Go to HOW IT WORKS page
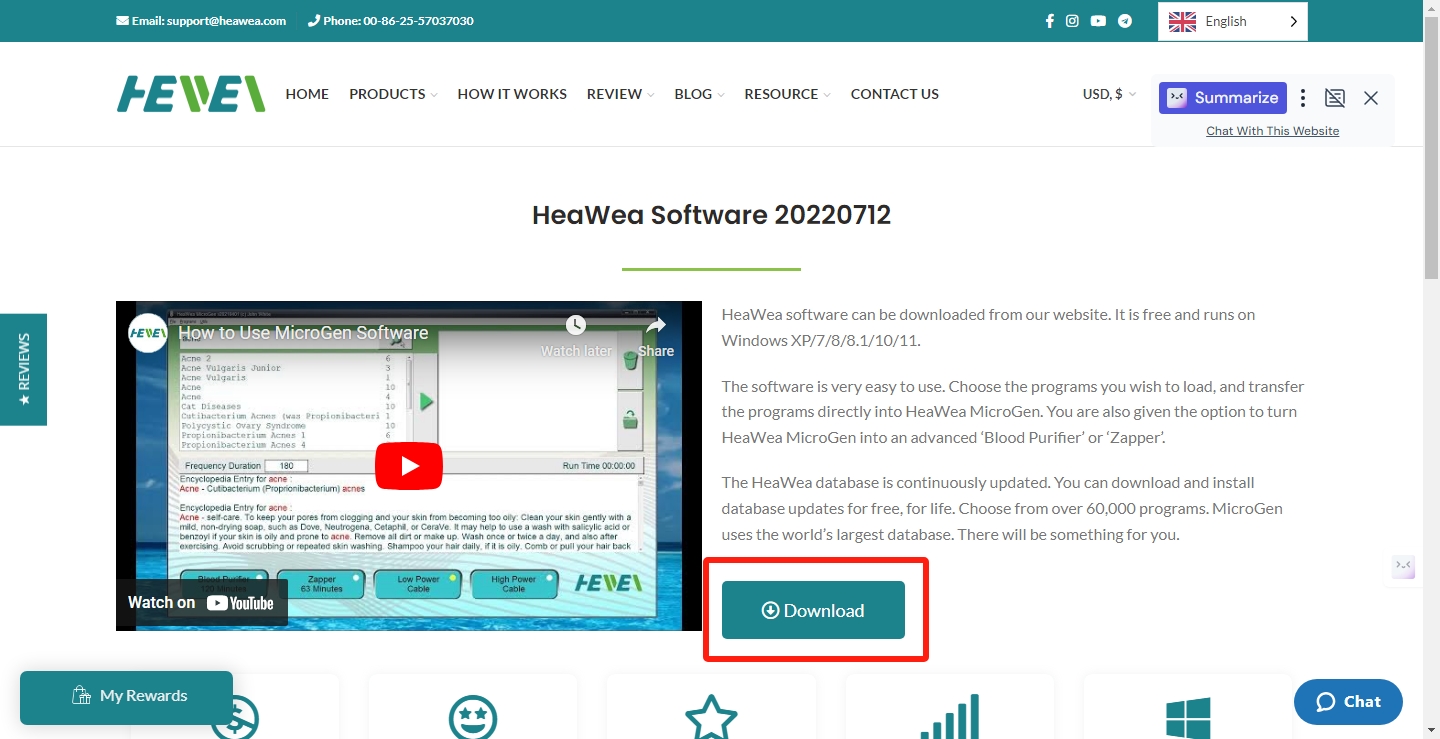 (x=512, y=94)
